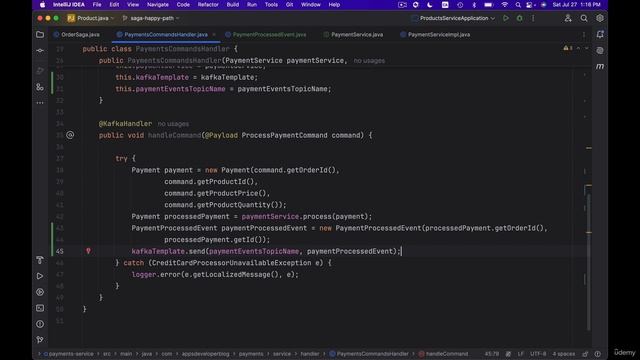Go to previous highlighted problem up arrow
The height and width of the screenshot is (360, 640).
[578, 48]
